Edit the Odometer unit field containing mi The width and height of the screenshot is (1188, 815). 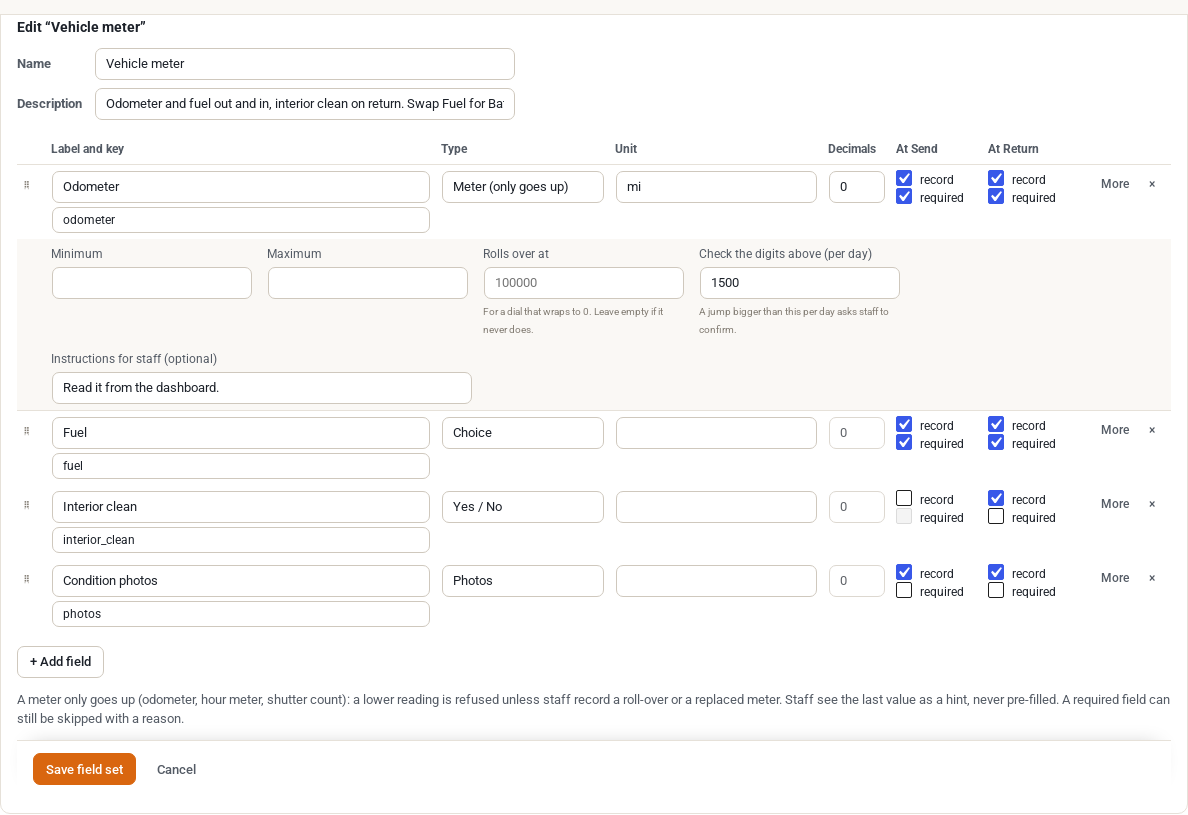716,187
